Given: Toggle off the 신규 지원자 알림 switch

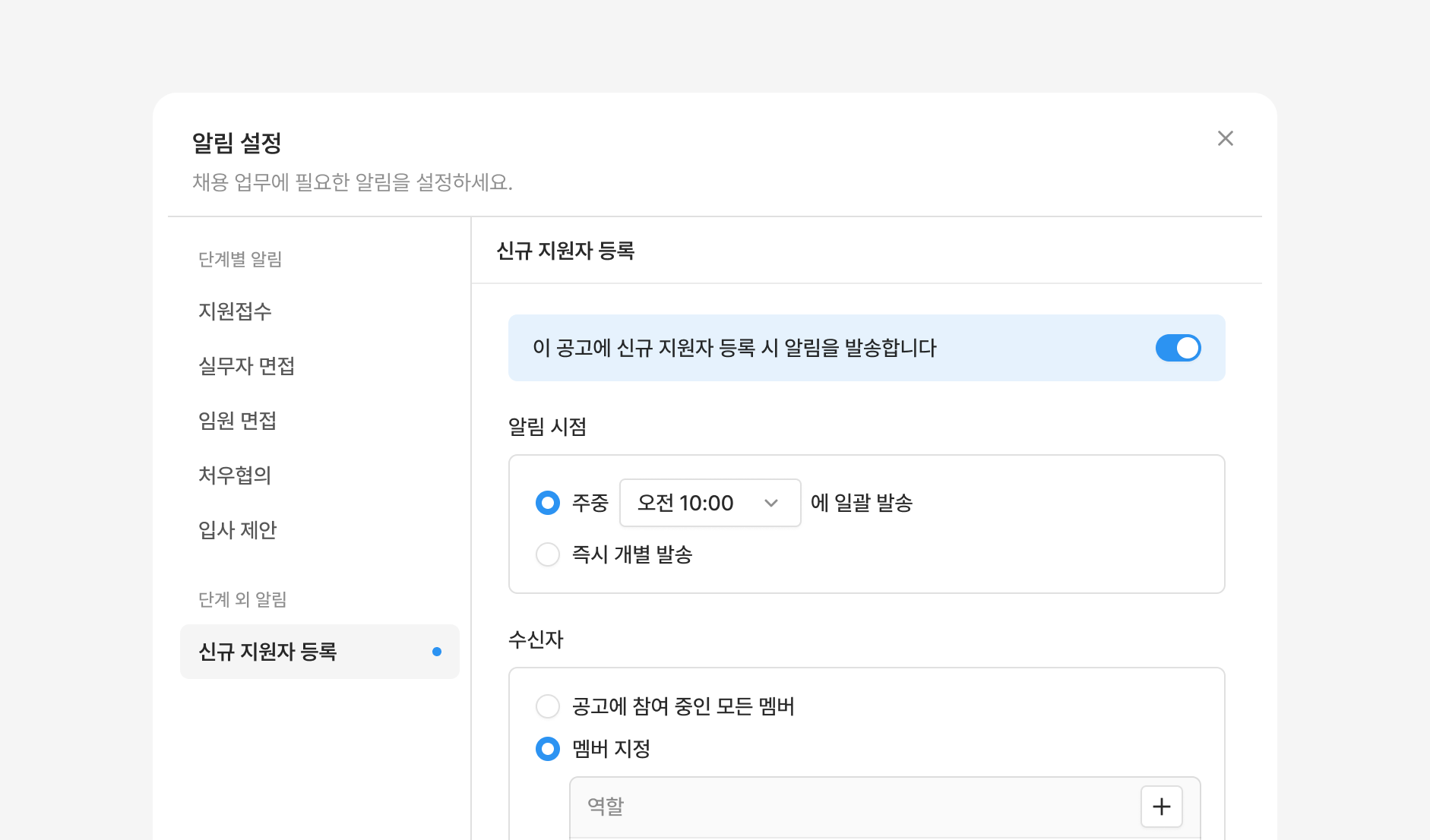Looking at the screenshot, I should (x=1178, y=348).
